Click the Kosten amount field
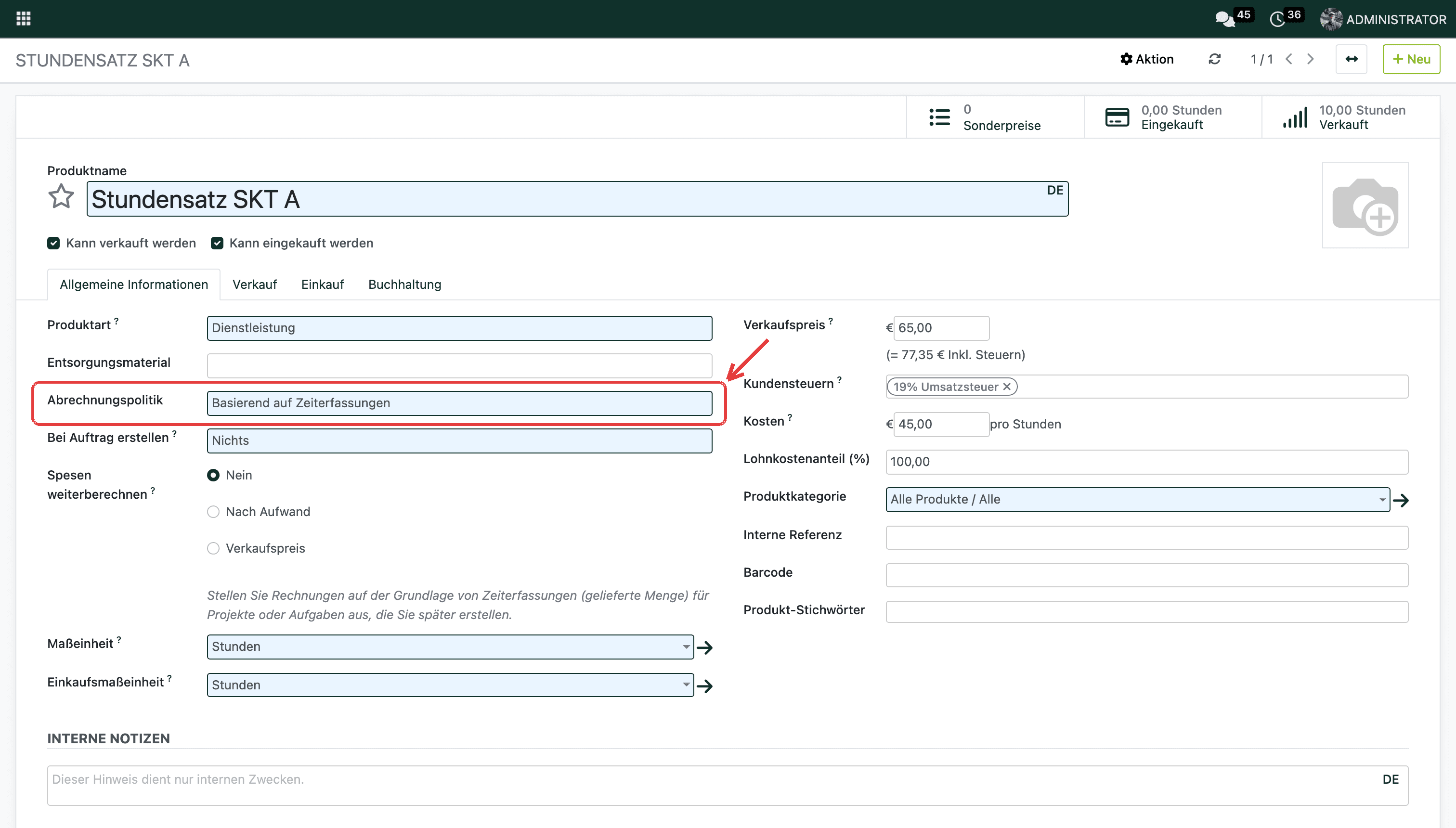The height and width of the screenshot is (828, 1456). (x=941, y=424)
